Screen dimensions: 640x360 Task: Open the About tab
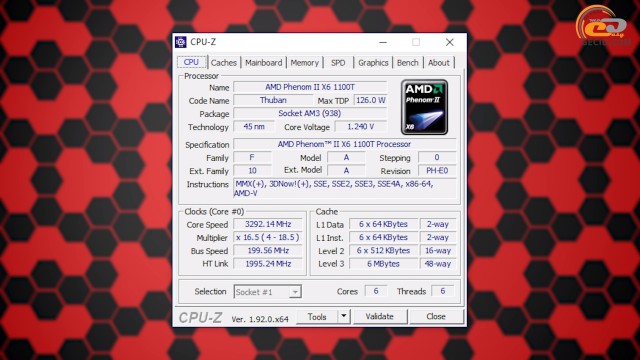coord(438,62)
